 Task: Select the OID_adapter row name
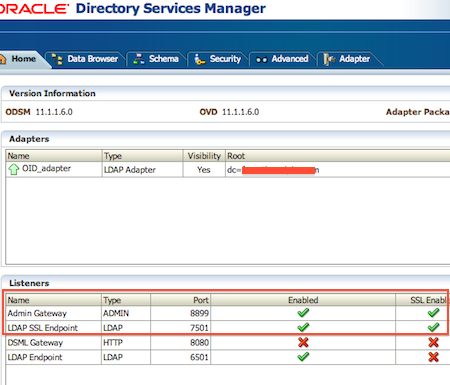[46, 169]
